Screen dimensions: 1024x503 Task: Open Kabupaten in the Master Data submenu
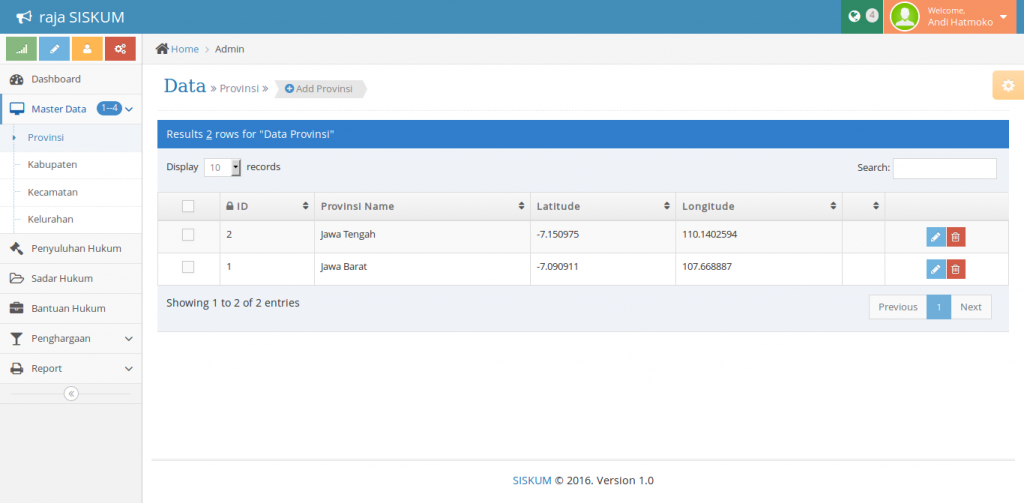[x=53, y=164]
